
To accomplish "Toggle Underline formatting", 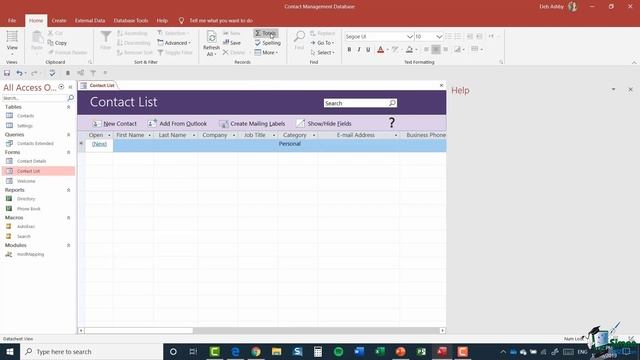I will [x=368, y=49].
